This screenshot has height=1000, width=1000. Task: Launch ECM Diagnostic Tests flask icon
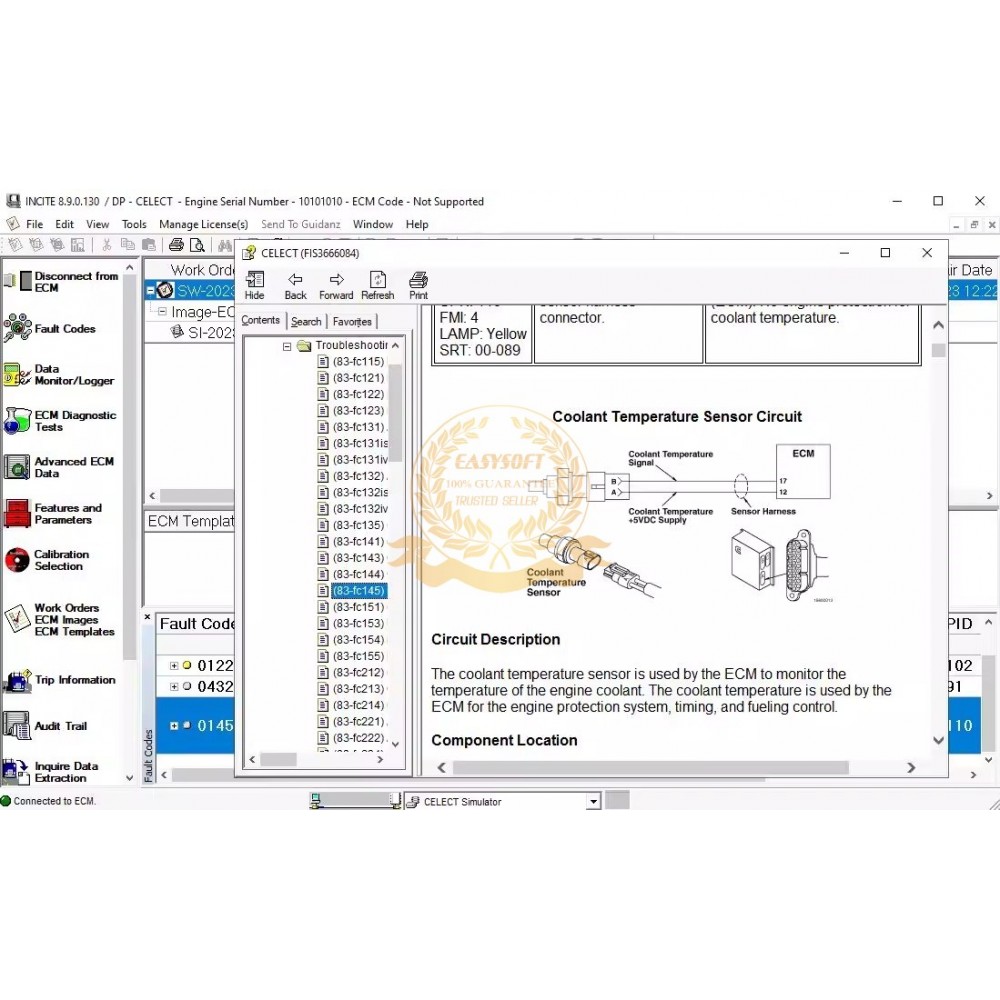tap(17, 421)
